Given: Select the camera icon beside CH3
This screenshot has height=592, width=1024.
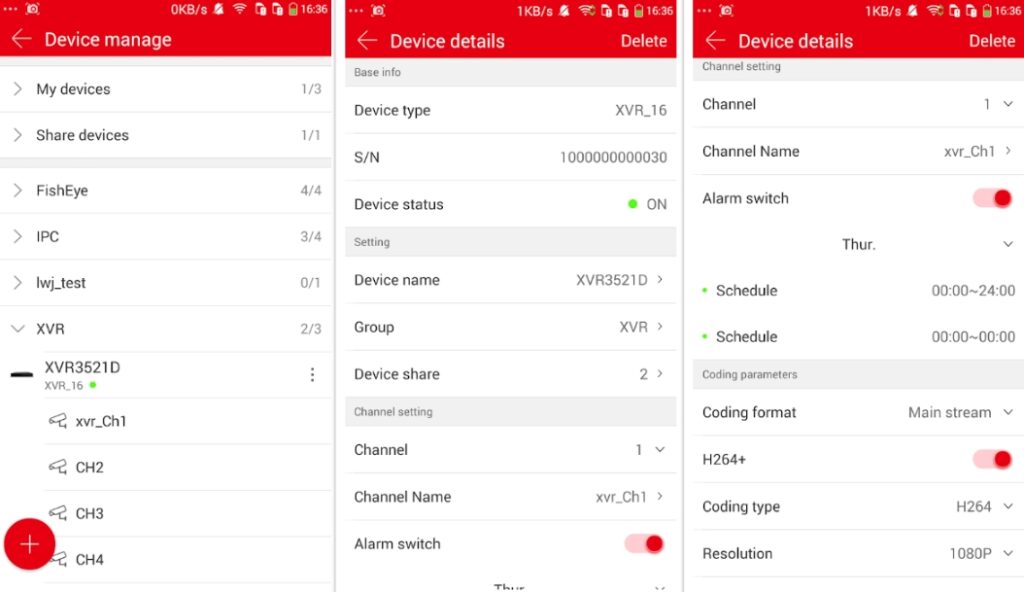Looking at the screenshot, I should coord(58,513).
